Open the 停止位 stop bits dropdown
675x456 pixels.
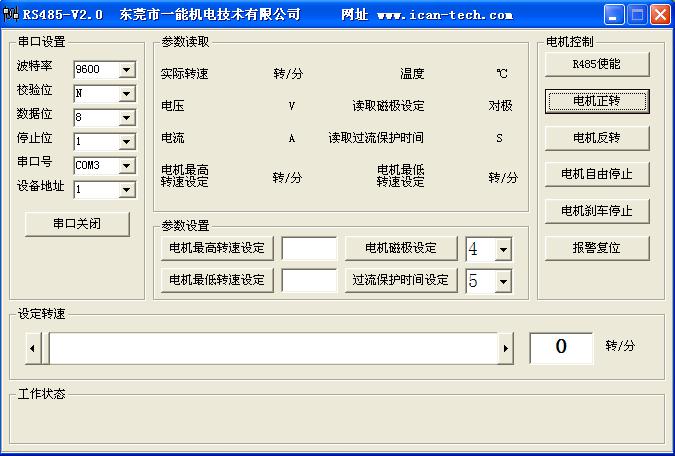(127, 141)
